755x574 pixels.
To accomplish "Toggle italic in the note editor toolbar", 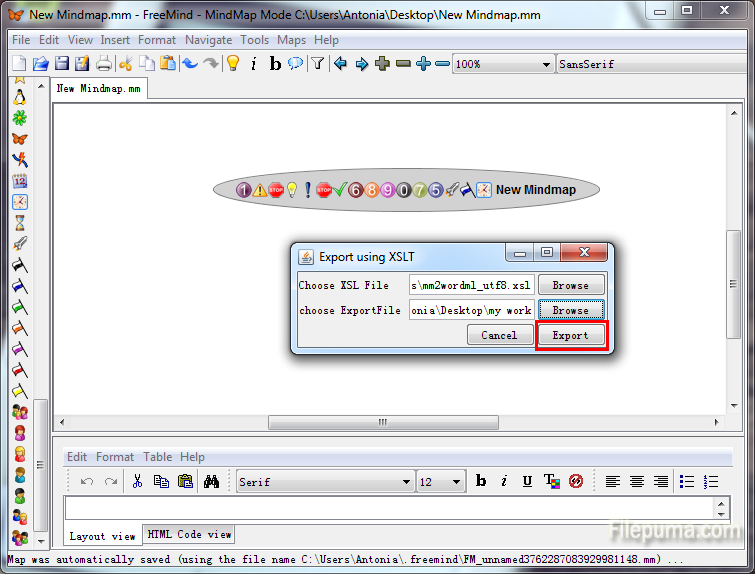I will [504, 482].
